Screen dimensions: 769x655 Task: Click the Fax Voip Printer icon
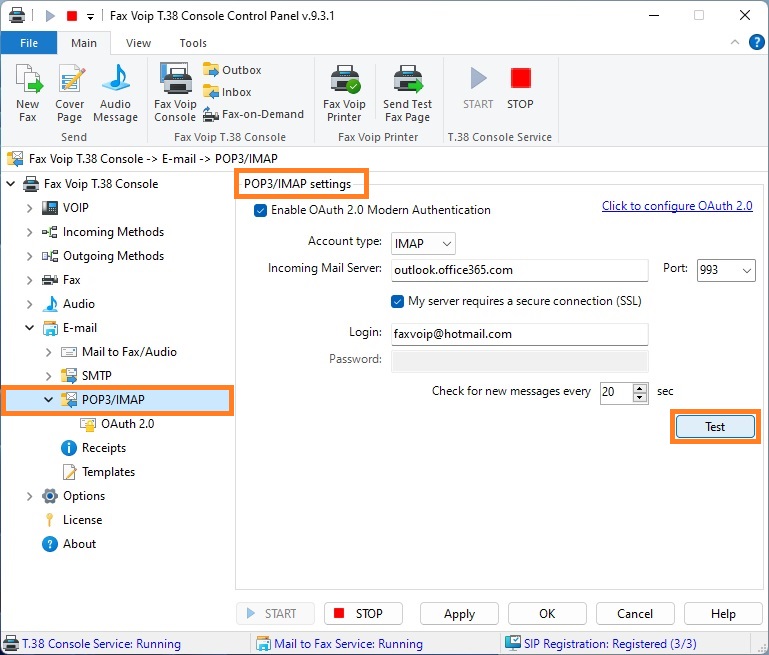tap(345, 79)
